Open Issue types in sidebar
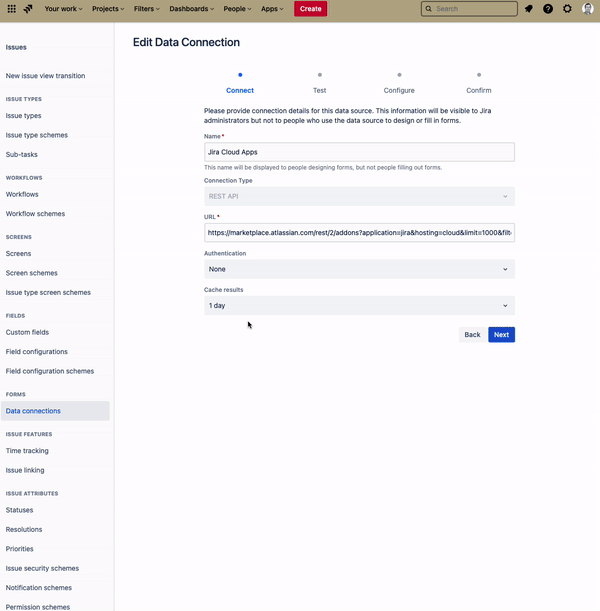This screenshot has width=600, height=611. pos(23,116)
